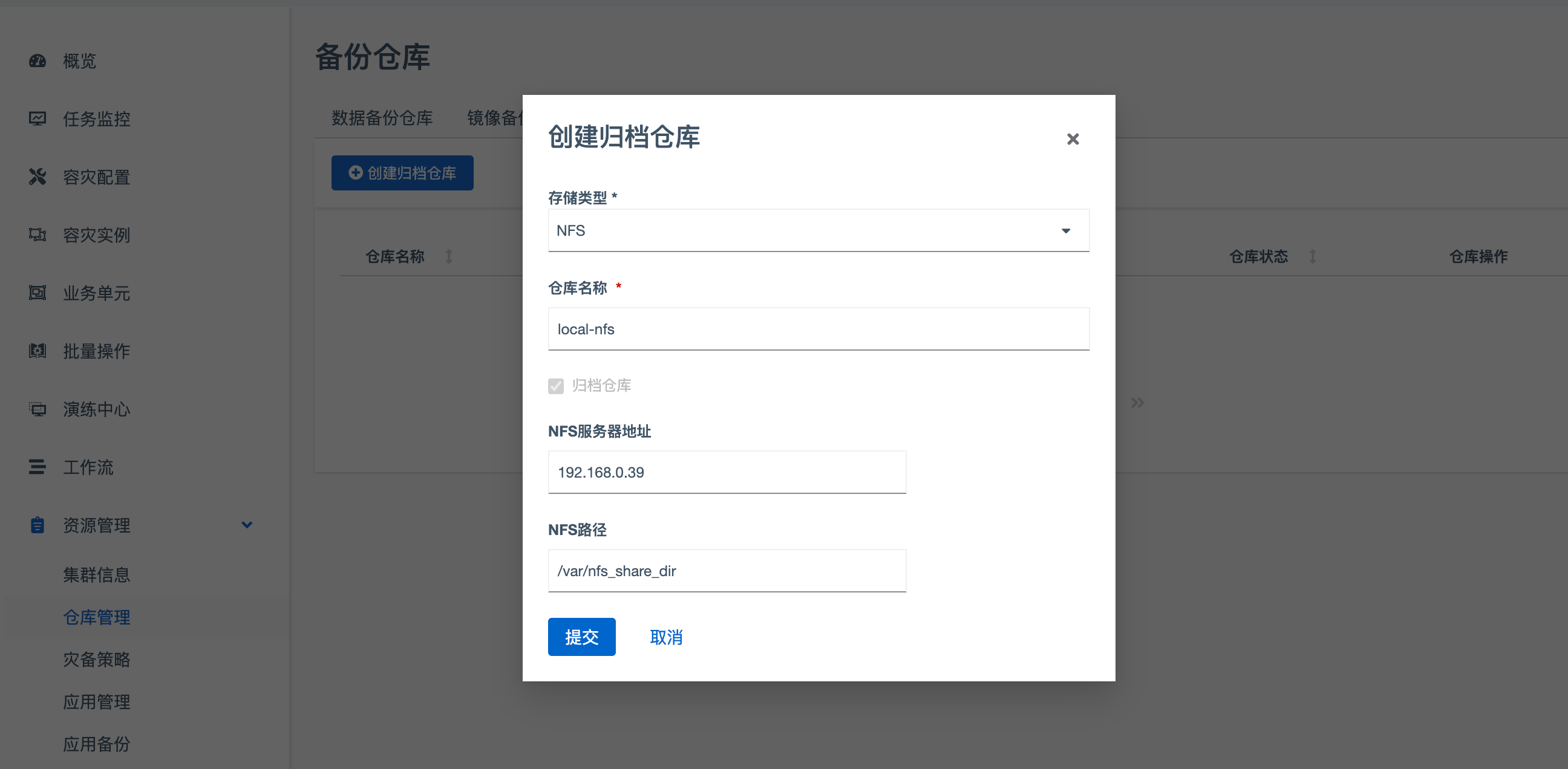Viewport: 1568px width, 769px height.
Task: Click the NFS路径 input field
Action: tap(727, 571)
